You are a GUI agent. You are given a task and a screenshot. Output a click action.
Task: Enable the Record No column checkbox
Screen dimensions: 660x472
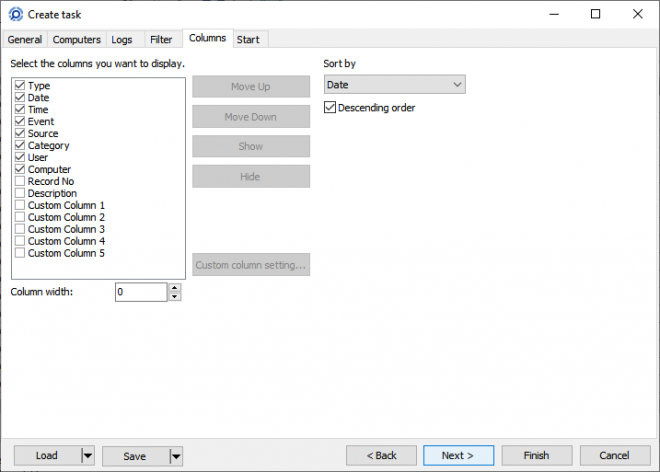coord(20,181)
